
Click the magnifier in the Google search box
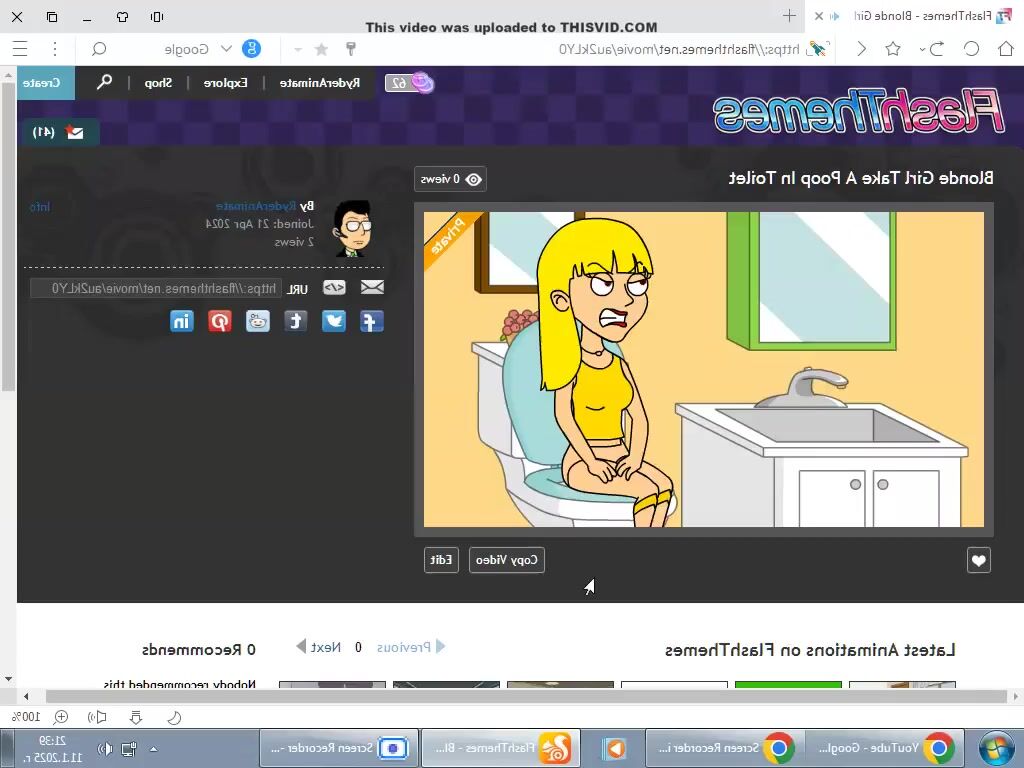tap(99, 49)
